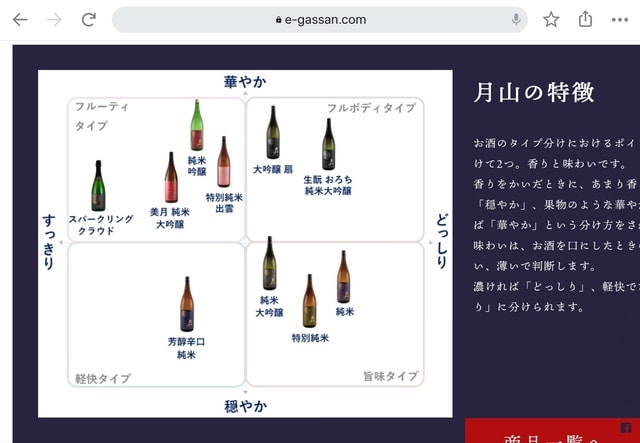Screen dimensions: 640x443
Task: Click the Facebook icon on red banner
Action: [x=625, y=427]
